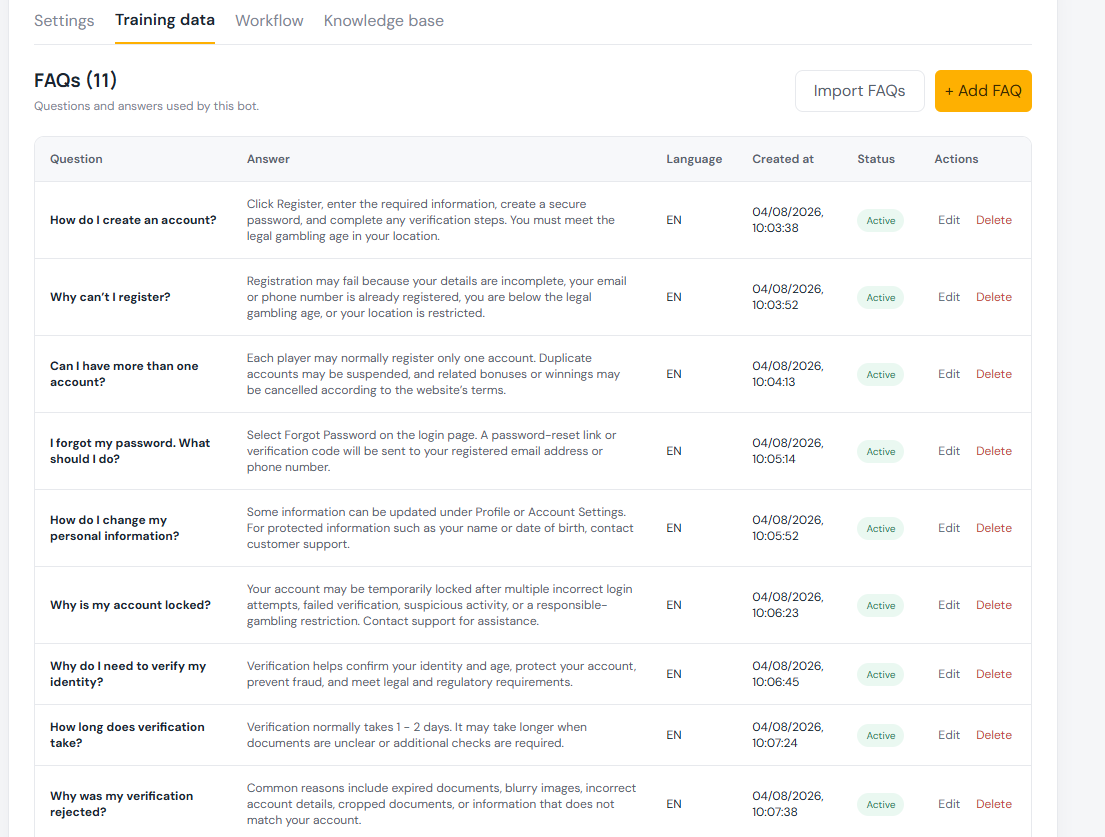Edit the 'How do I create an account?' FAQ
This screenshot has width=1105, height=837.
click(949, 220)
